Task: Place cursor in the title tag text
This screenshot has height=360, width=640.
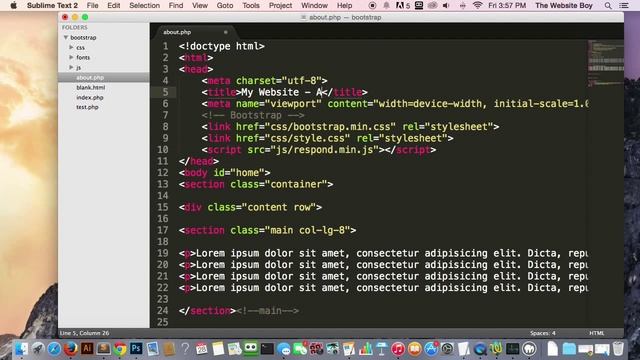Action: [281, 92]
